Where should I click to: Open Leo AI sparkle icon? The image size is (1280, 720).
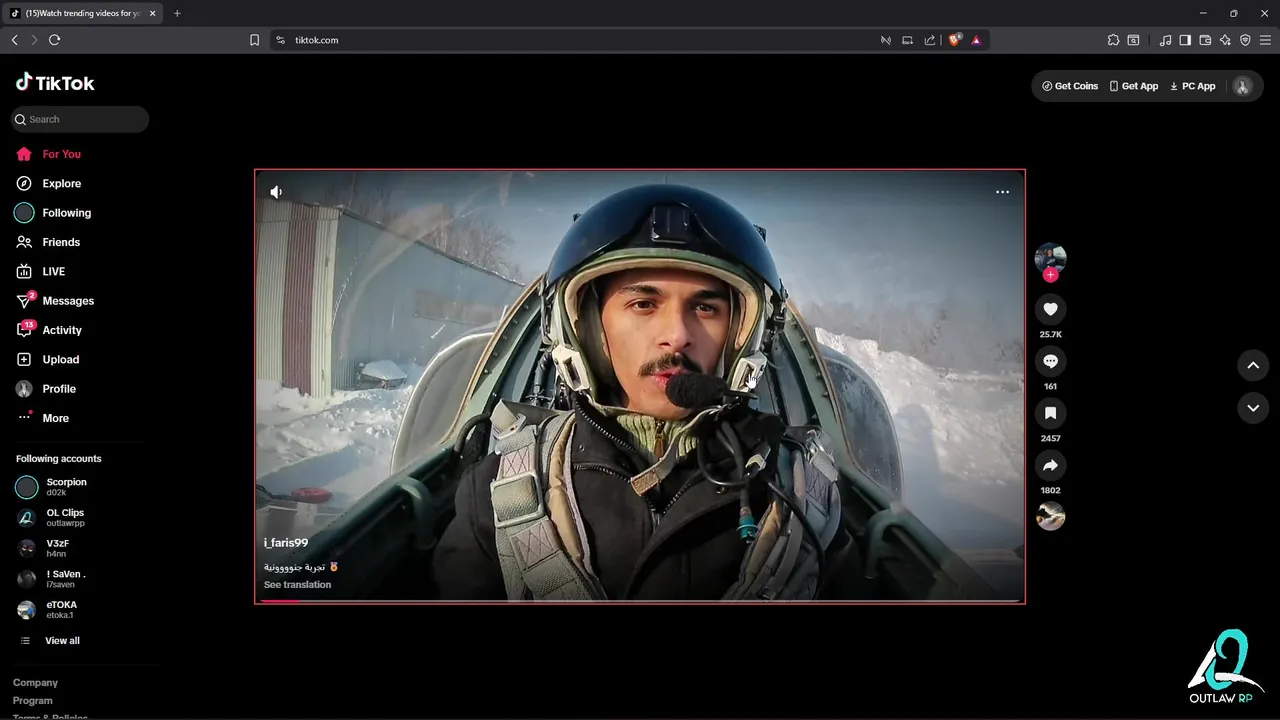coord(1225,40)
